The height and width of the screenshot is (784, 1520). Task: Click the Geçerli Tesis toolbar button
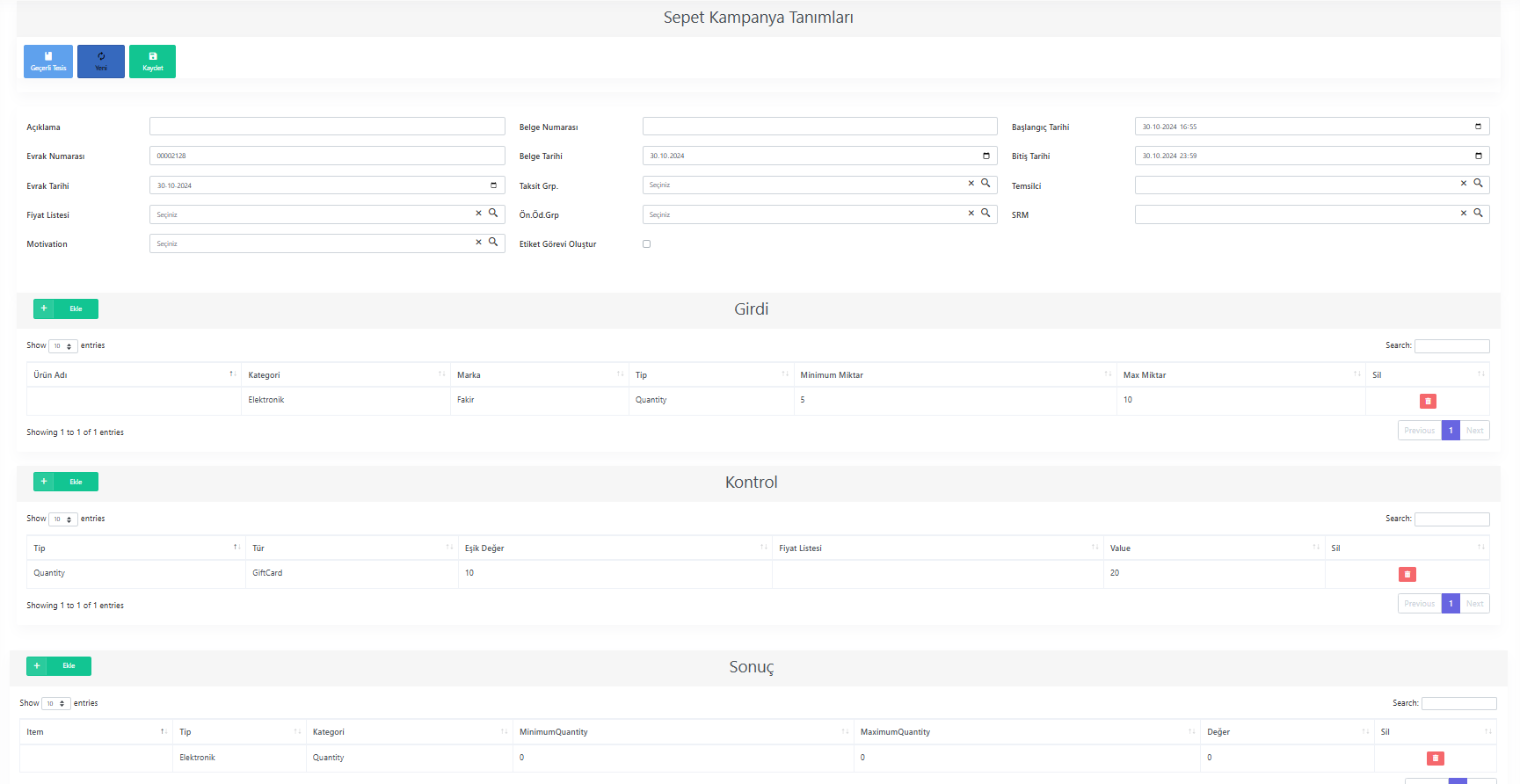(x=48, y=62)
